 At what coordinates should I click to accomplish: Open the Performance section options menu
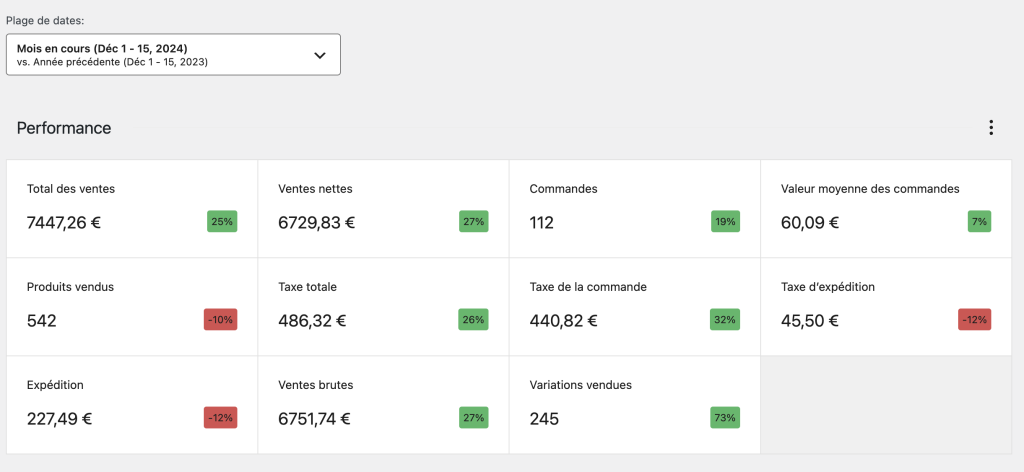pyautogui.click(x=991, y=128)
